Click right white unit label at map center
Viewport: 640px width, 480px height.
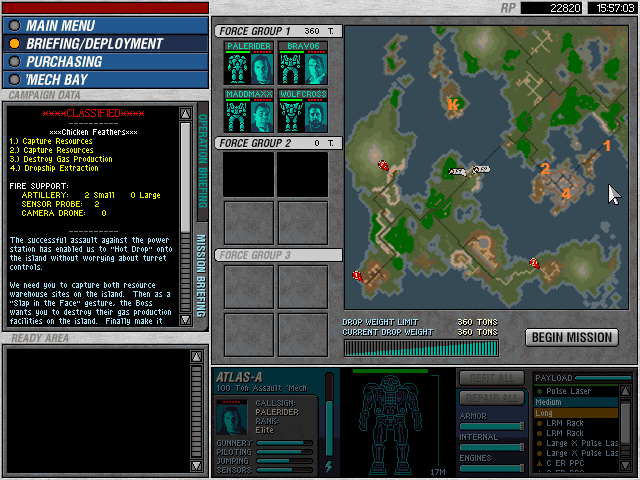tap(481, 169)
